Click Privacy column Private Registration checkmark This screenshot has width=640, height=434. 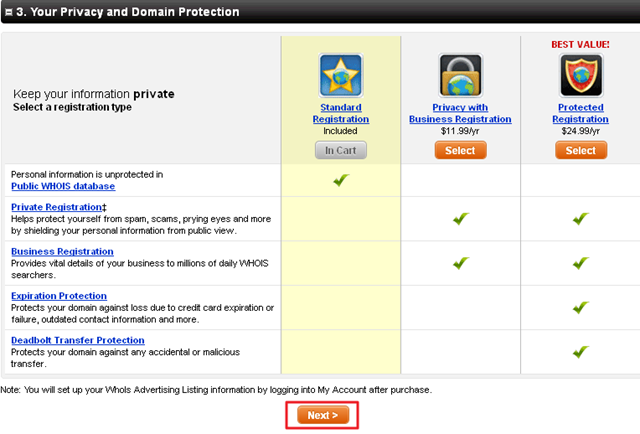(461, 218)
